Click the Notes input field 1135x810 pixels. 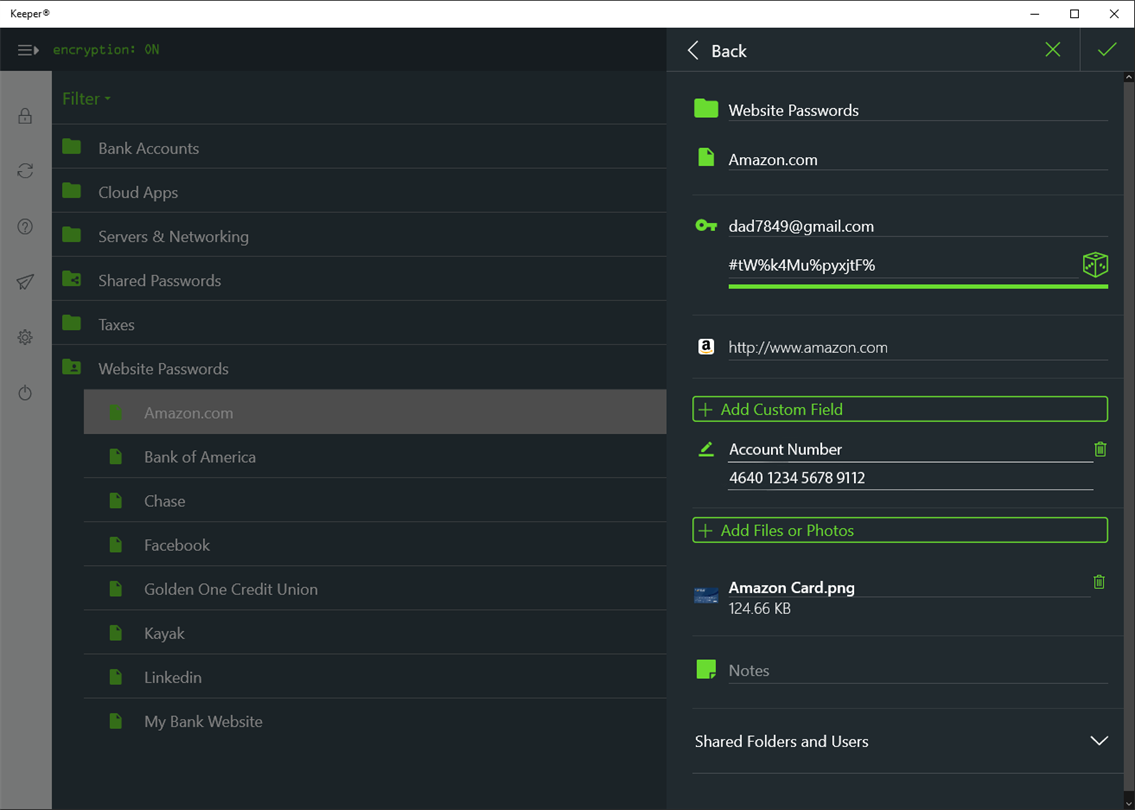[x=915, y=671]
